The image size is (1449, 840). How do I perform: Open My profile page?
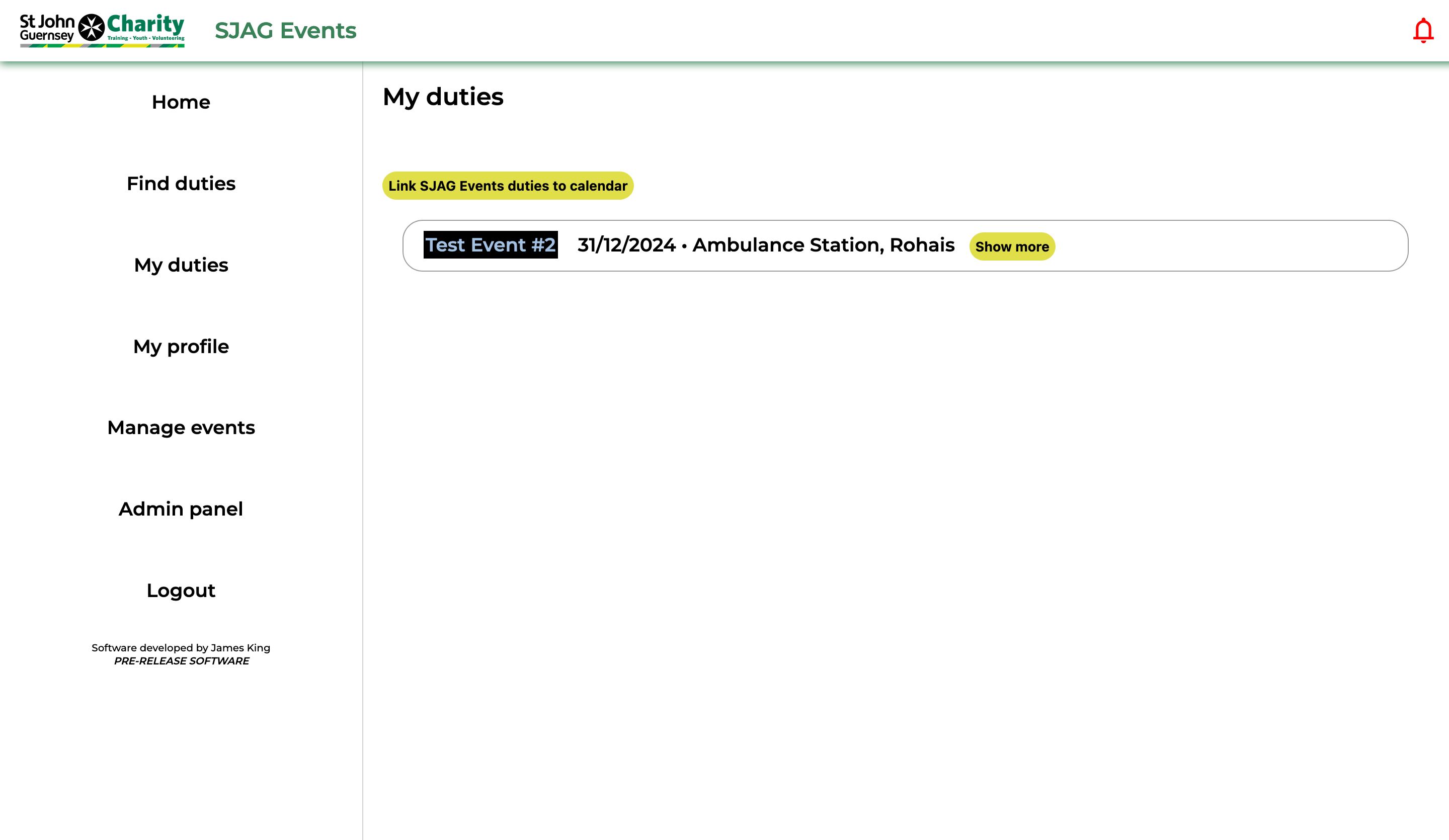tap(181, 347)
